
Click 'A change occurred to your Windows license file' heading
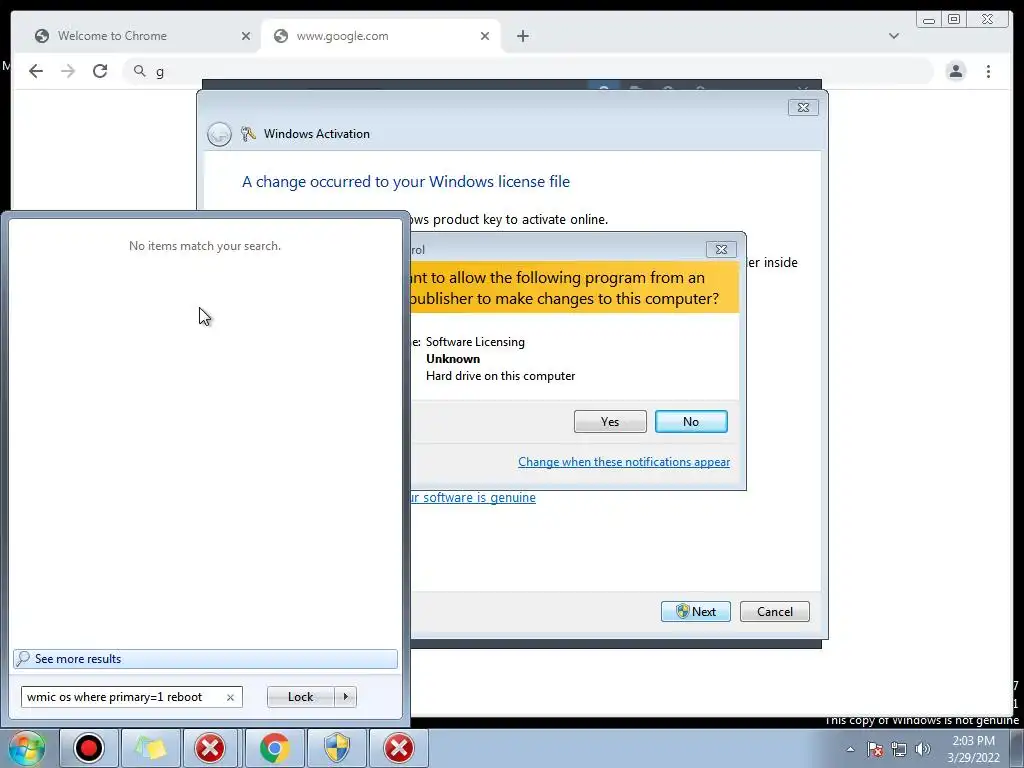(406, 182)
